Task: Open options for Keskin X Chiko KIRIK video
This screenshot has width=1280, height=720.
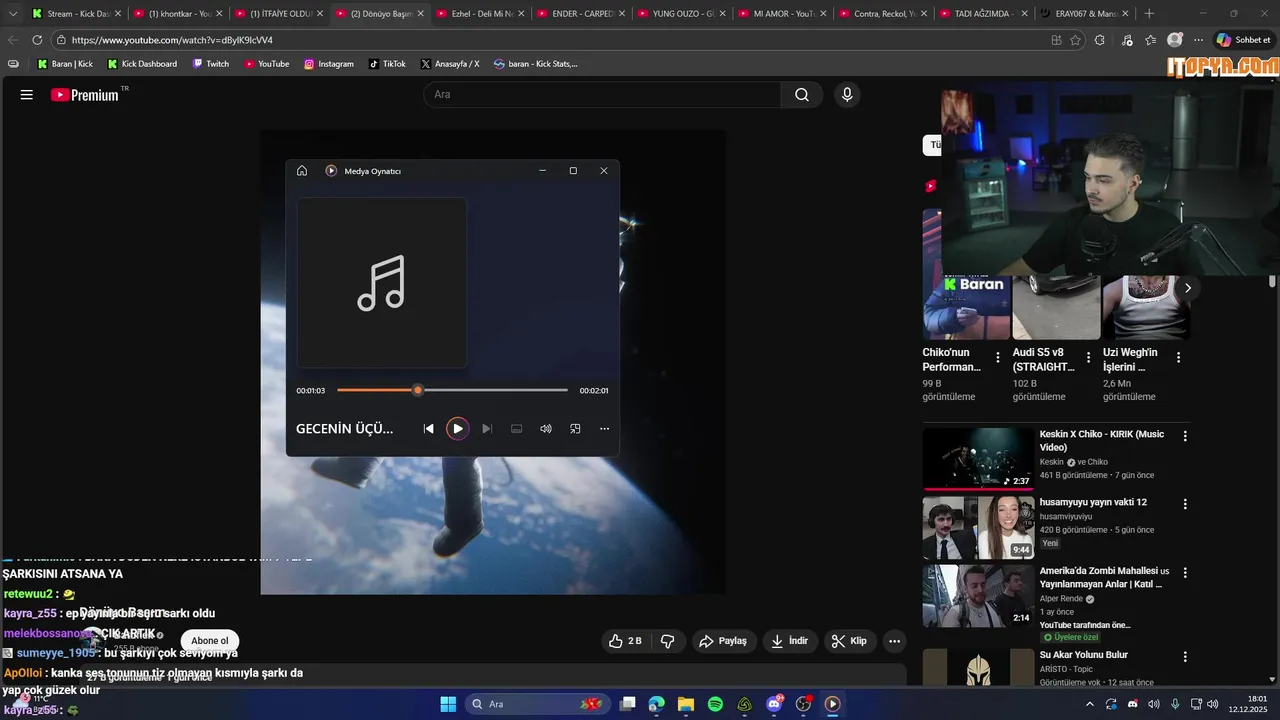Action: click(1185, 436)
